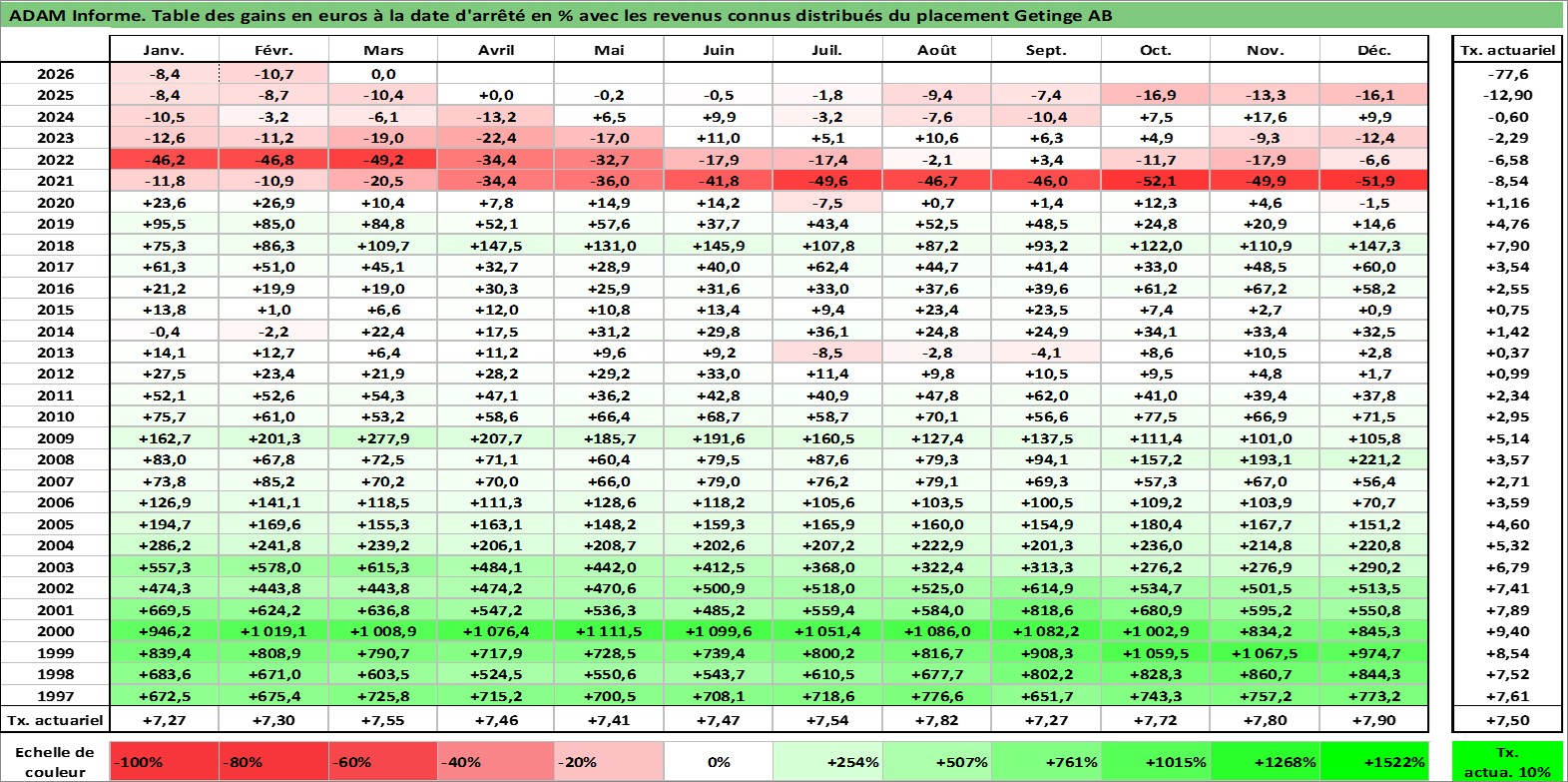Click the -16,9 cell in Oct. 2025
Screen dimensions: 1568x782
[x=1156, y=95]
